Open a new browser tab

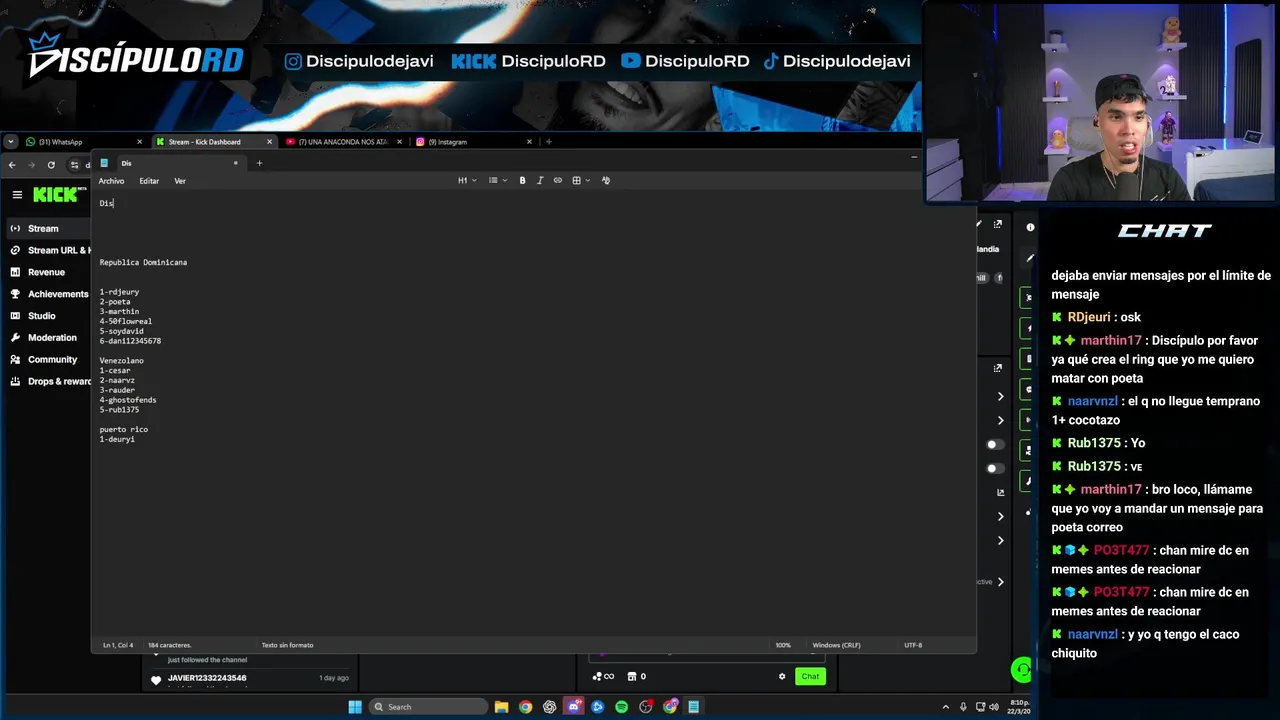[x=548, y=142]
